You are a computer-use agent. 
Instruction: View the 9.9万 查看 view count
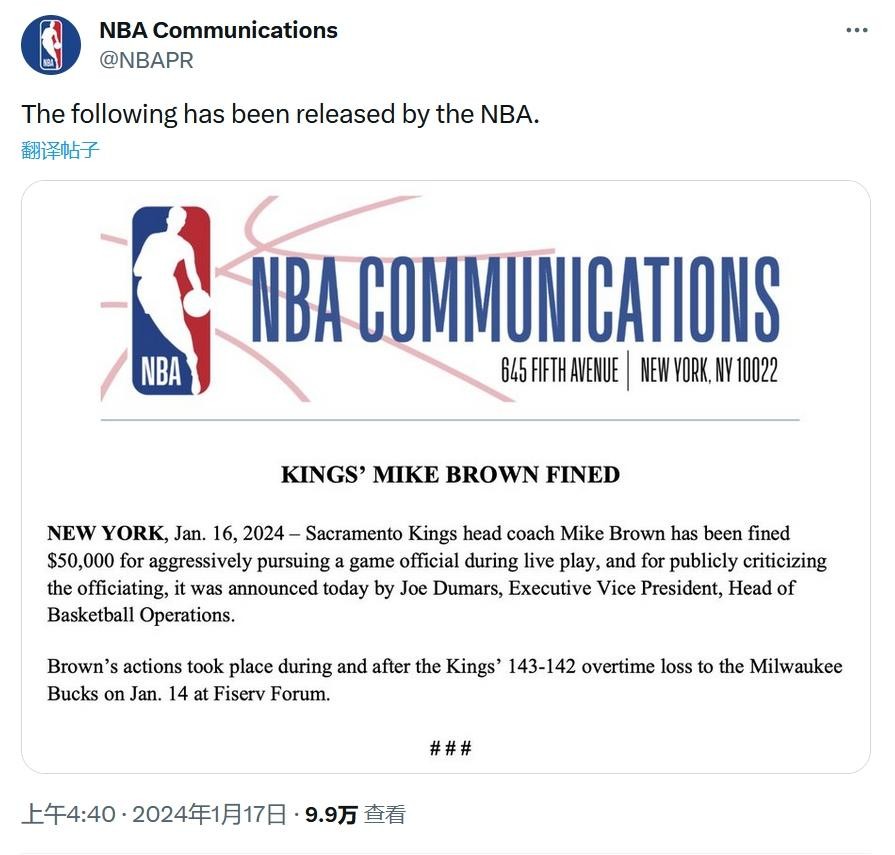point(355,814)
